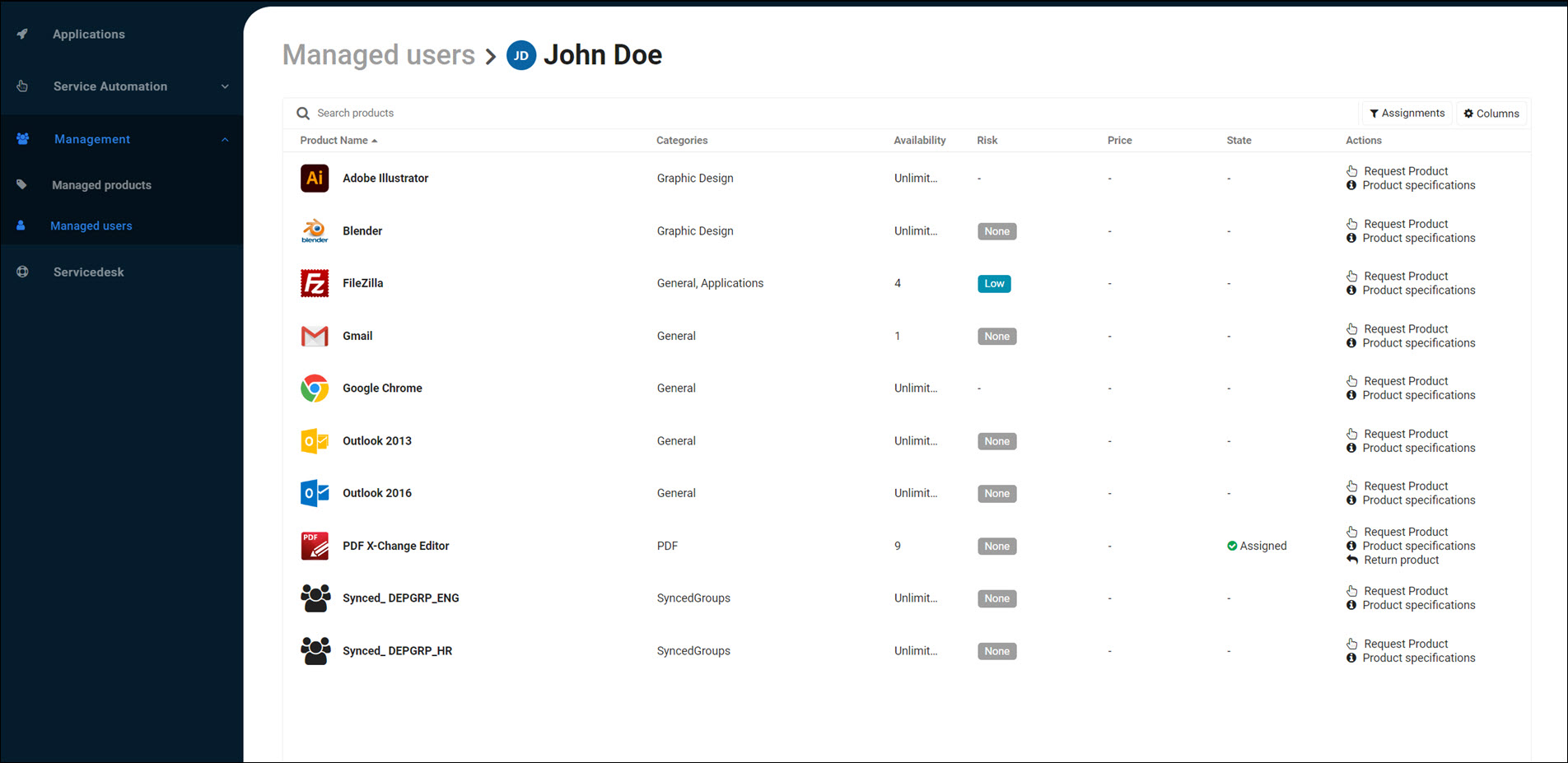
Task: Click the Service Automation hand icon
Action: [x=22, y=86]
